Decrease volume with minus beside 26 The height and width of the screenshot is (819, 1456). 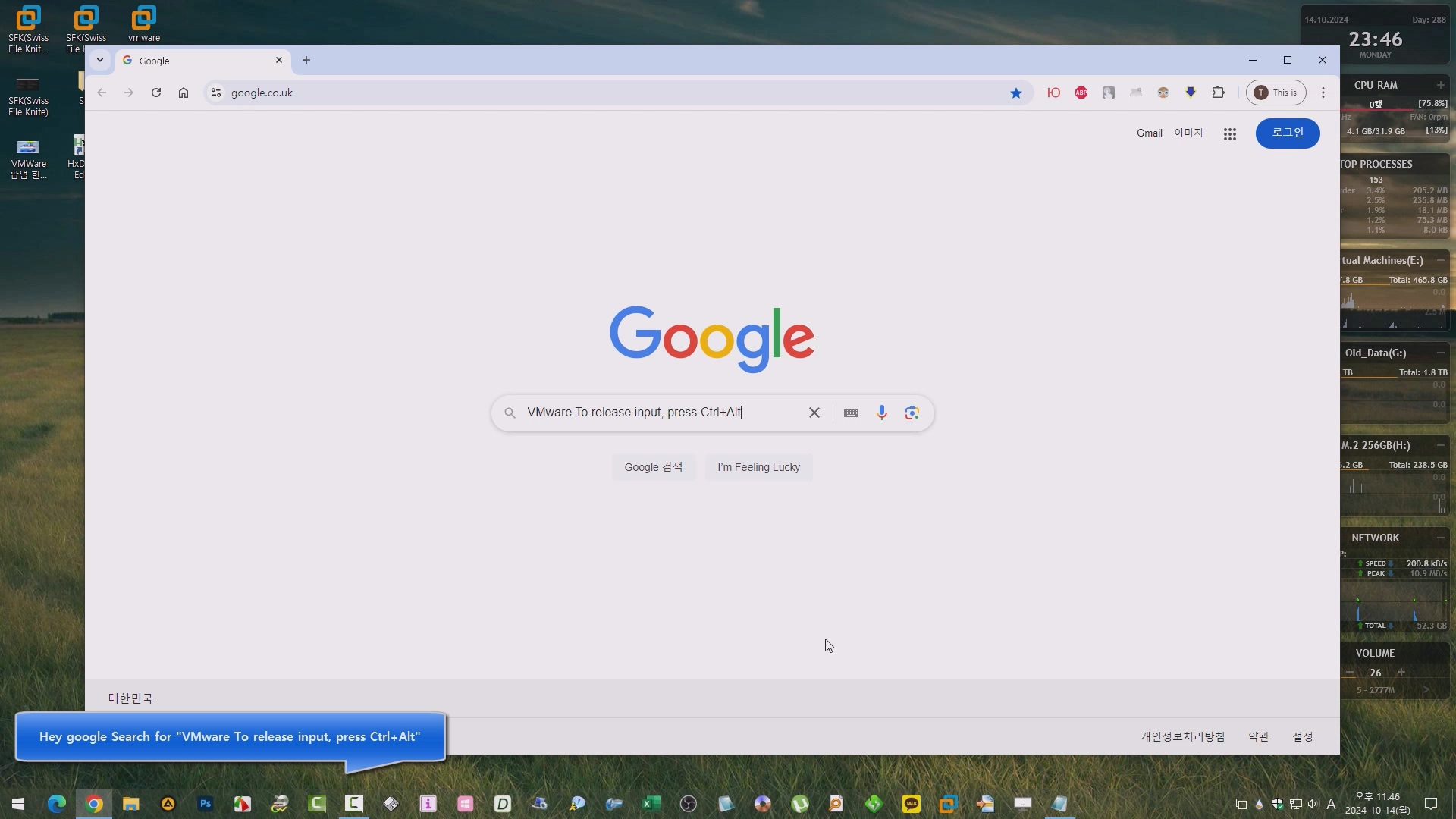[1350, 673]
